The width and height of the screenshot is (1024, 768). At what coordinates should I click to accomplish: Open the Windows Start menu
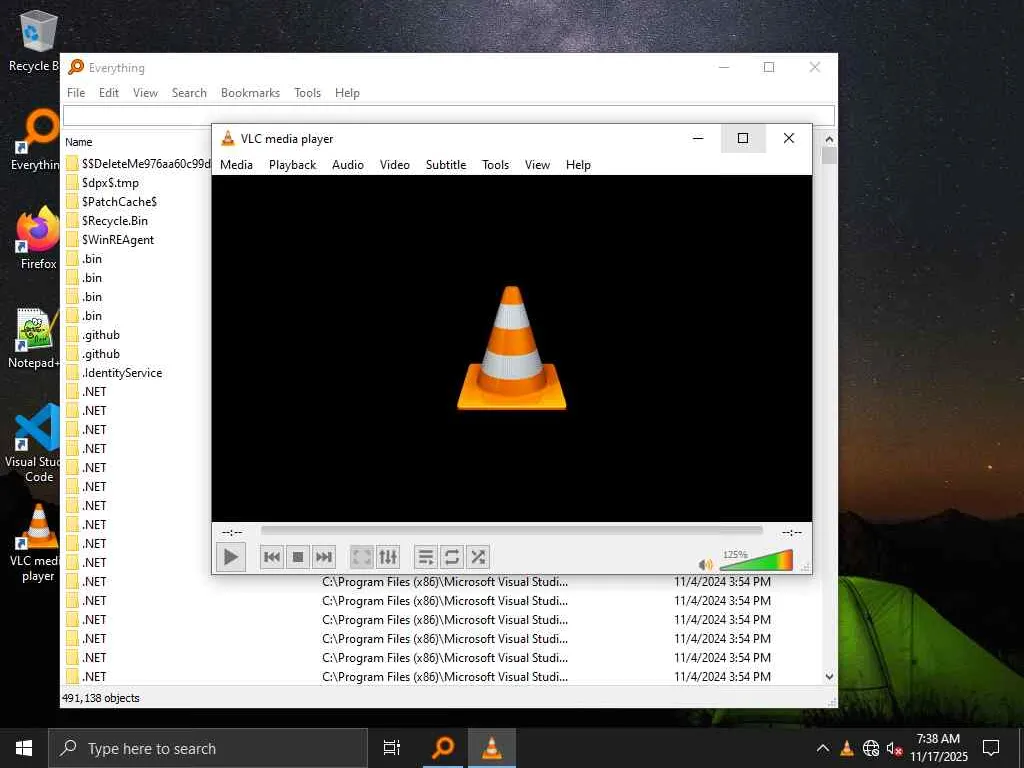click(24, 748)
